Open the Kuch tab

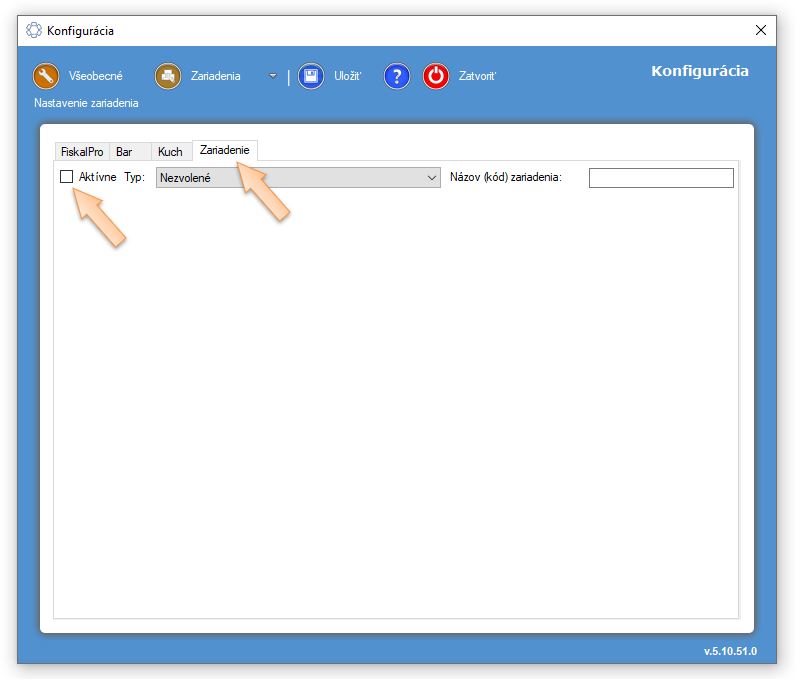click(x=170, y=152)
